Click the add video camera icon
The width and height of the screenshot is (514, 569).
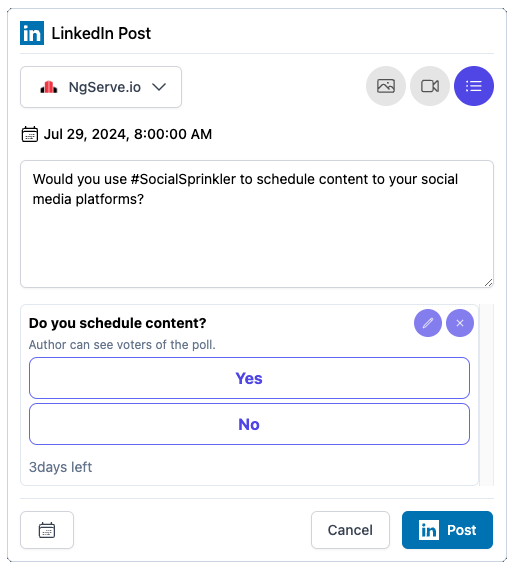point(430,86)
